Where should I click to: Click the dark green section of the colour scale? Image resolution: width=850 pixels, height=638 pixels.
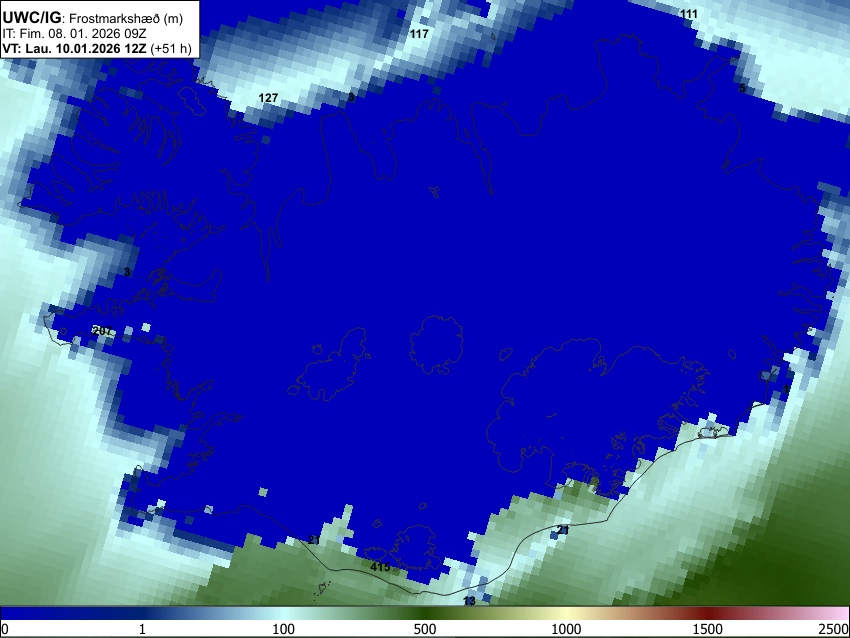[x=424, y=613]
